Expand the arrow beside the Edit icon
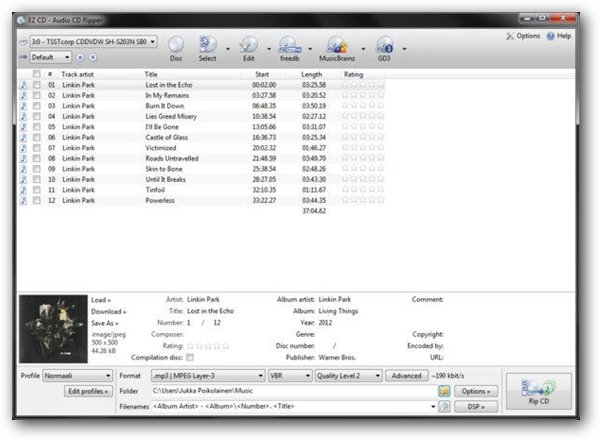This screenshot has width=600, height=440. point(269,49)
